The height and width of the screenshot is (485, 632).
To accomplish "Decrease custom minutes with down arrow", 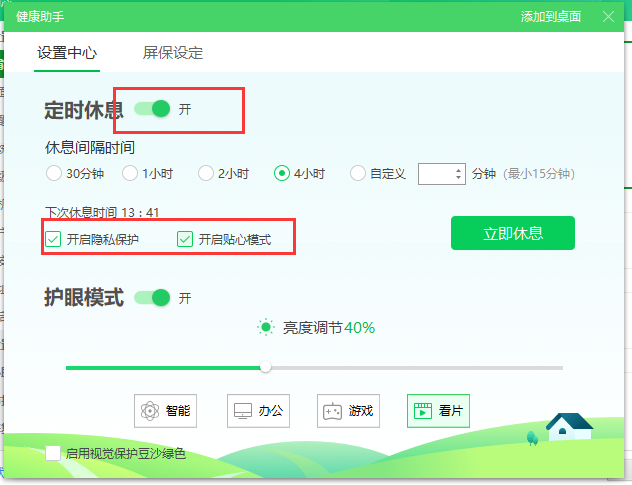I will (x=458, y=177).
